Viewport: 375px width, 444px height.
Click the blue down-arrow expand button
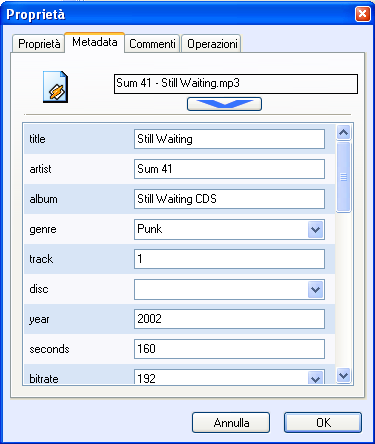224,104
